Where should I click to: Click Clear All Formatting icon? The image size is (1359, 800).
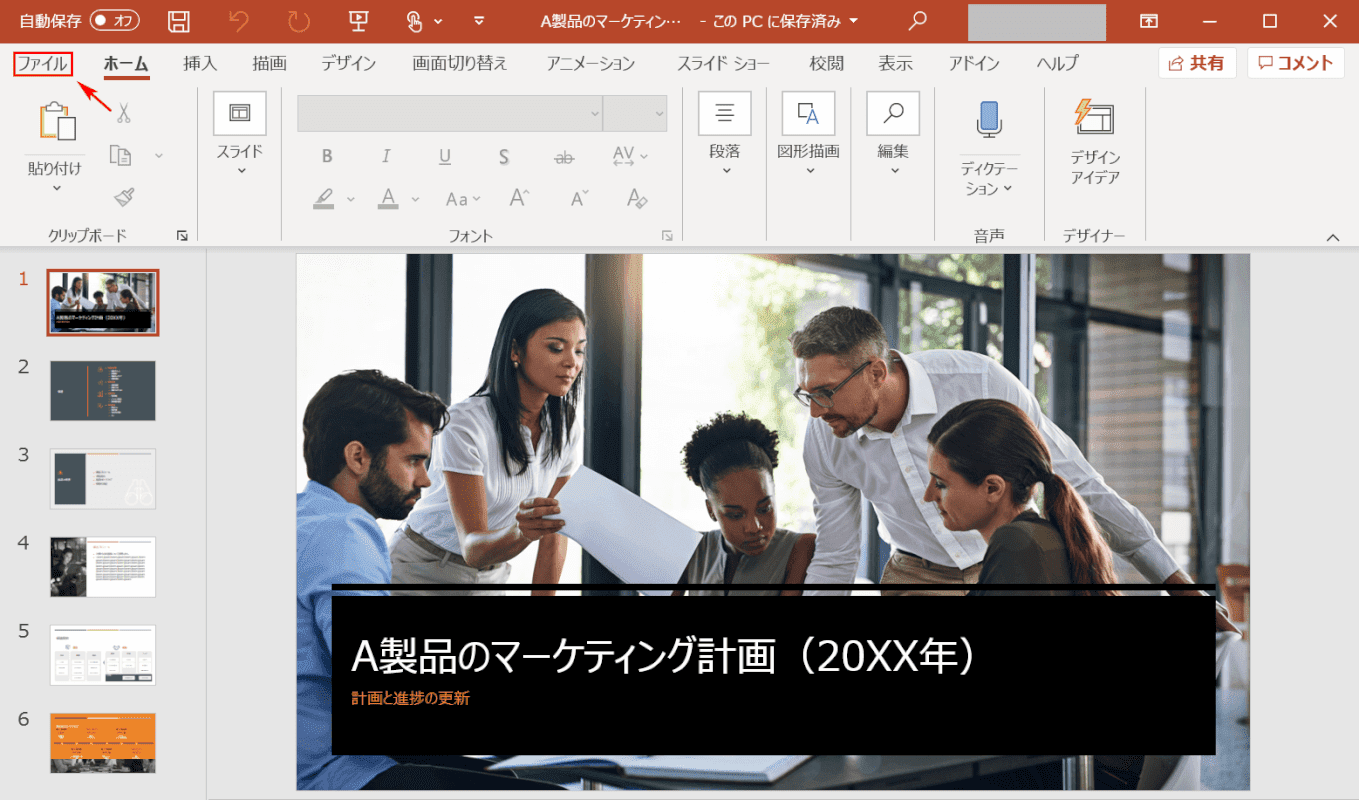click(x=637, y=198)
